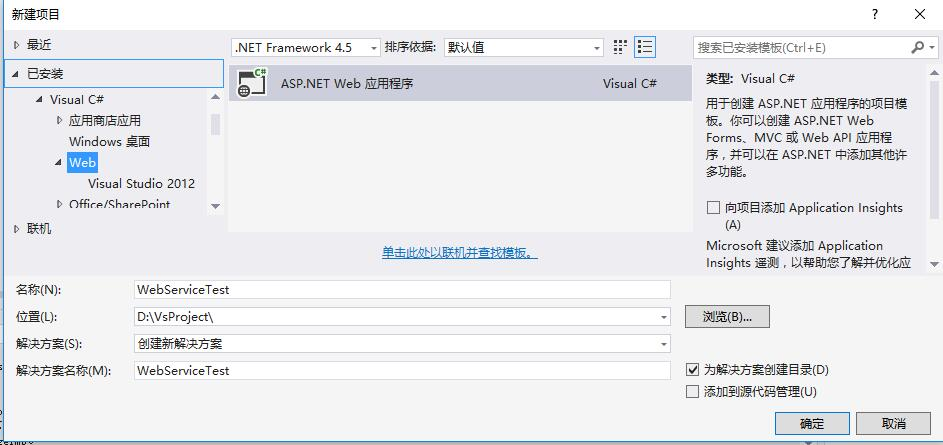The image size is (943, 445).
Task: Click the ASP.NET Web application template icon
Action: point(252,83)
